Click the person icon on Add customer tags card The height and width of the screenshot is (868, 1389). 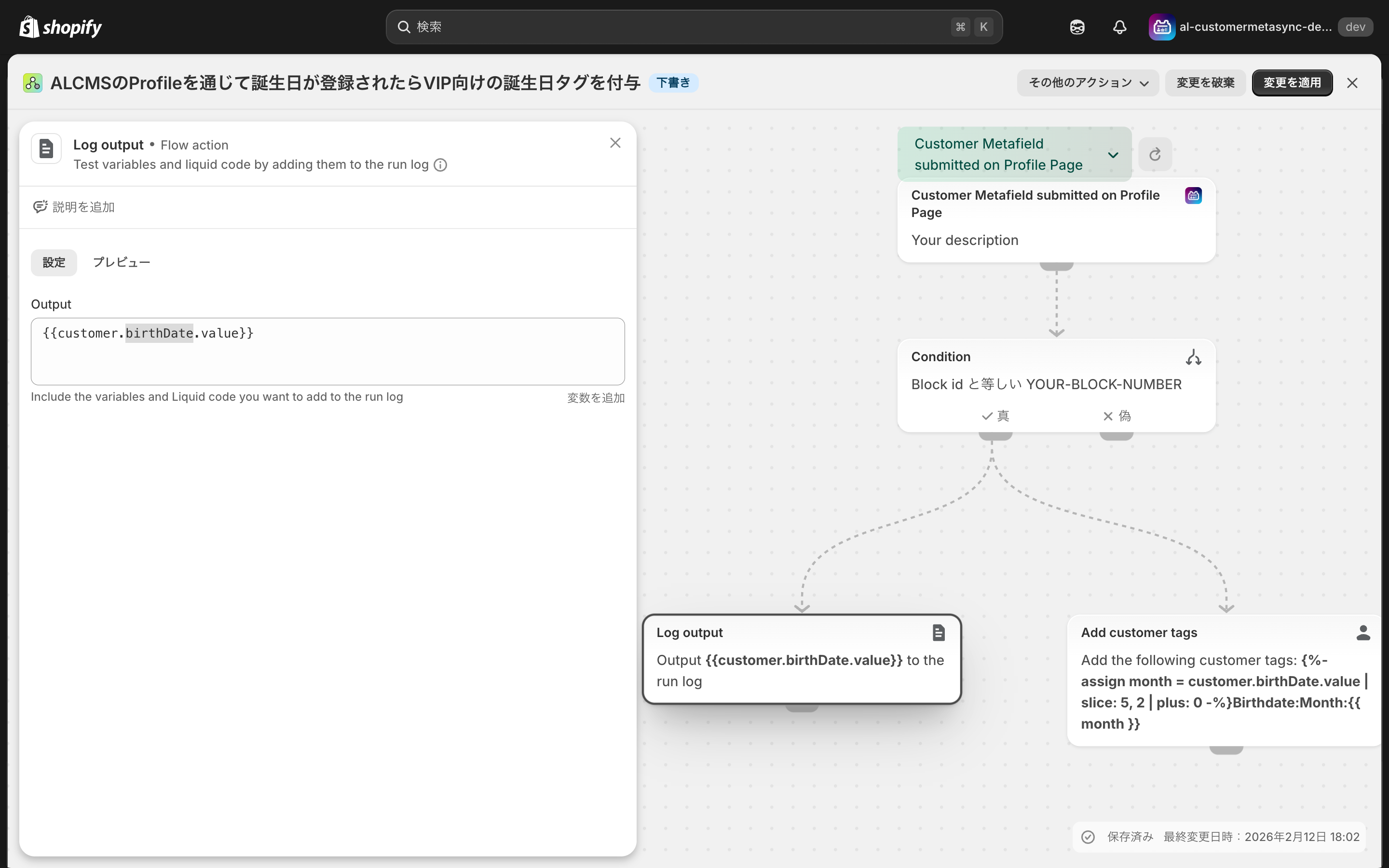click(x=1364, y=632)
